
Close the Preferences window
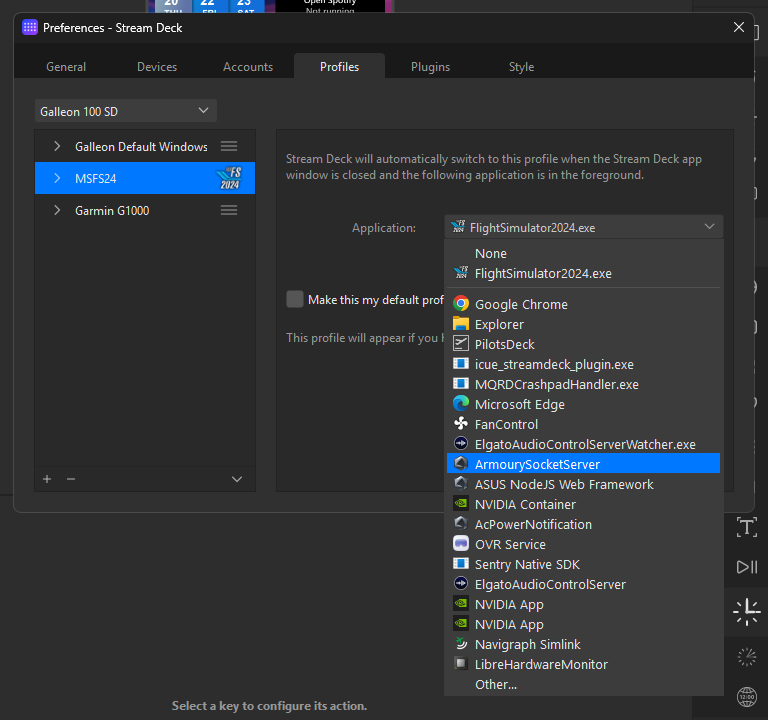(x=739, y=27)
